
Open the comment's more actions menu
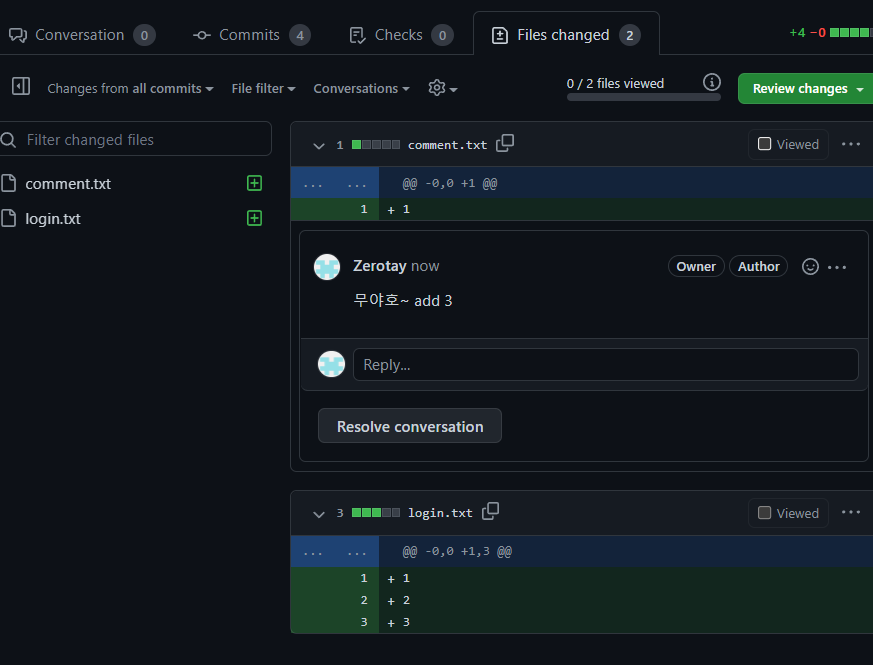[837, 267]
